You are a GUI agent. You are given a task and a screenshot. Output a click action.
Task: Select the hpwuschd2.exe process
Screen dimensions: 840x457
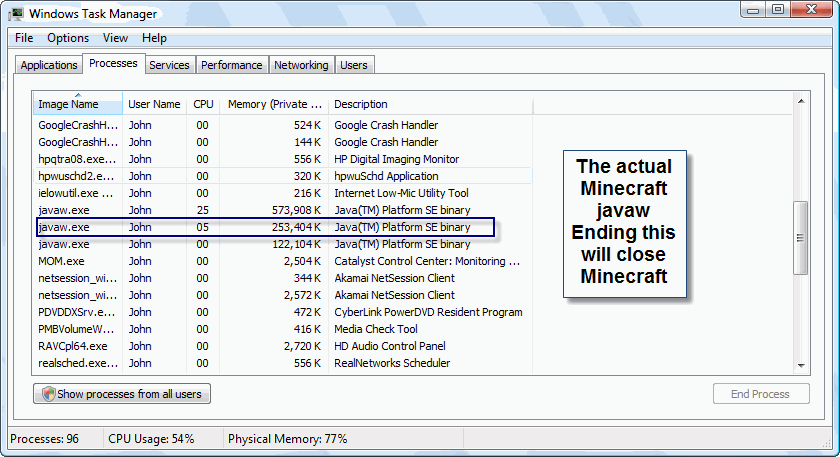282,176
